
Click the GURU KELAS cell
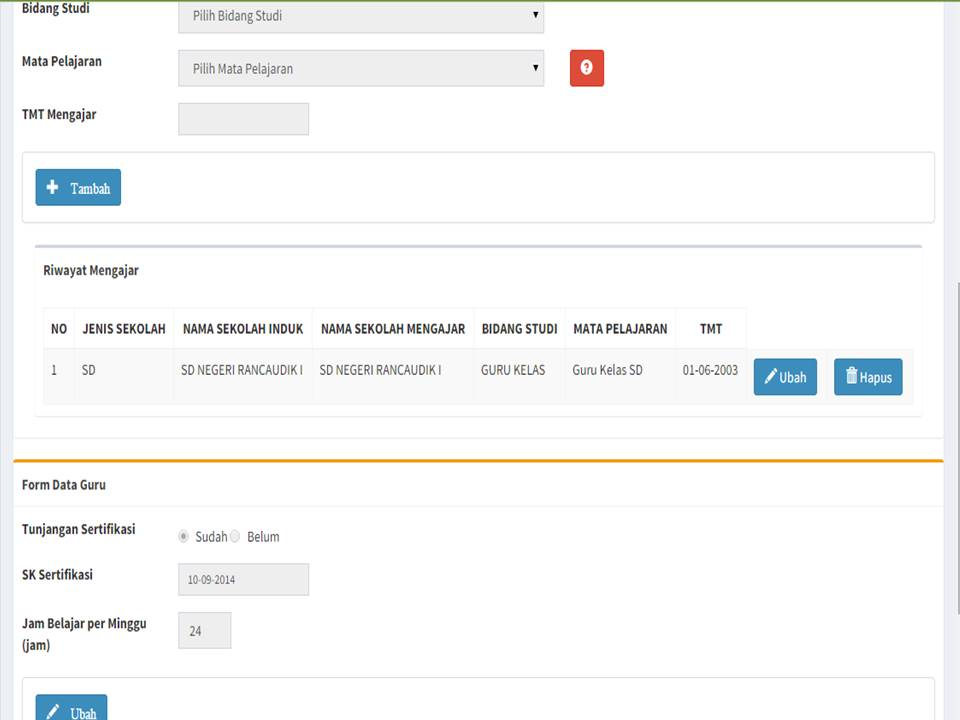click(512, 370)
